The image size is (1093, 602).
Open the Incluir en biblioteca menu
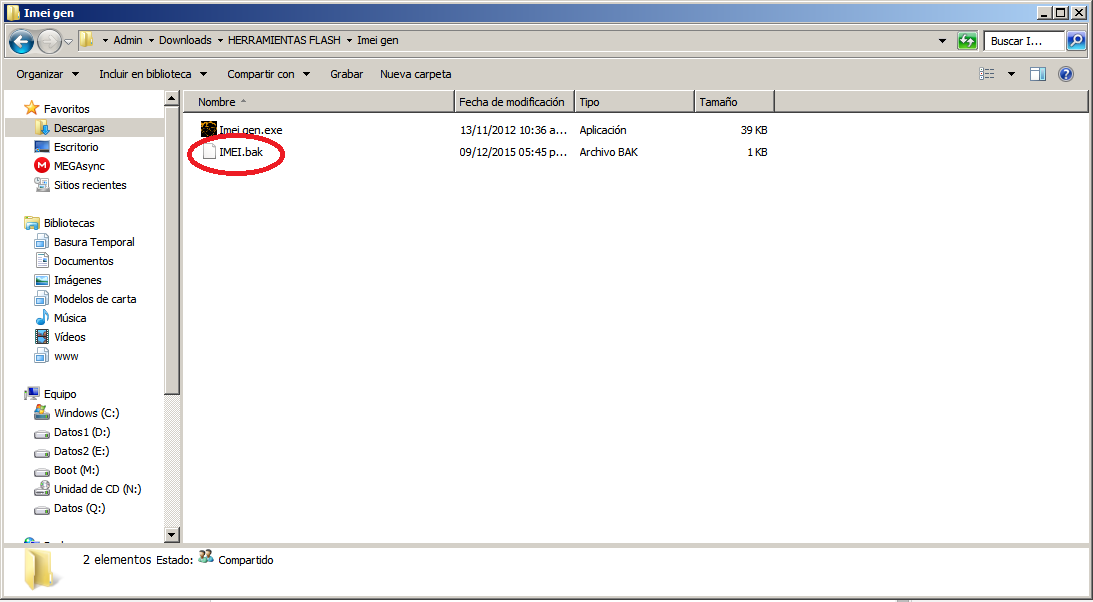[153, 74]
